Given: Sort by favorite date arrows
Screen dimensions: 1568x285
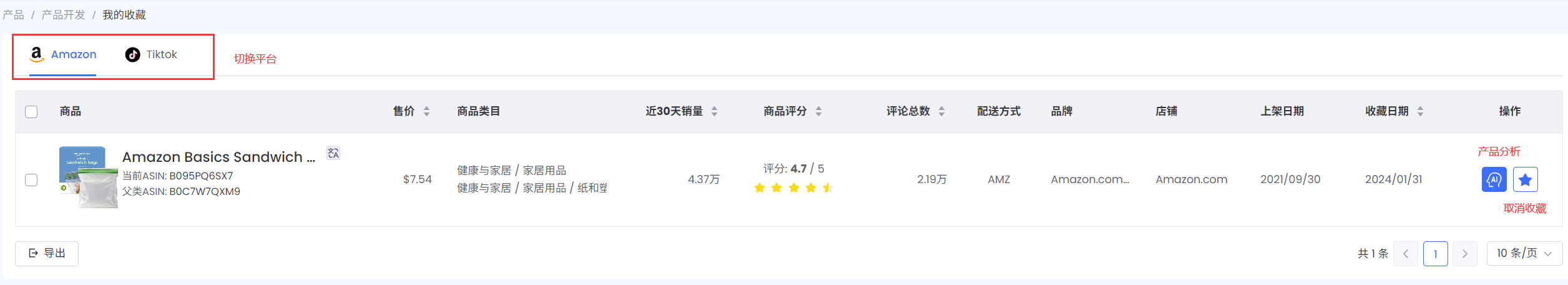Looking at the screenshot, I should (x=1421, y=111).
